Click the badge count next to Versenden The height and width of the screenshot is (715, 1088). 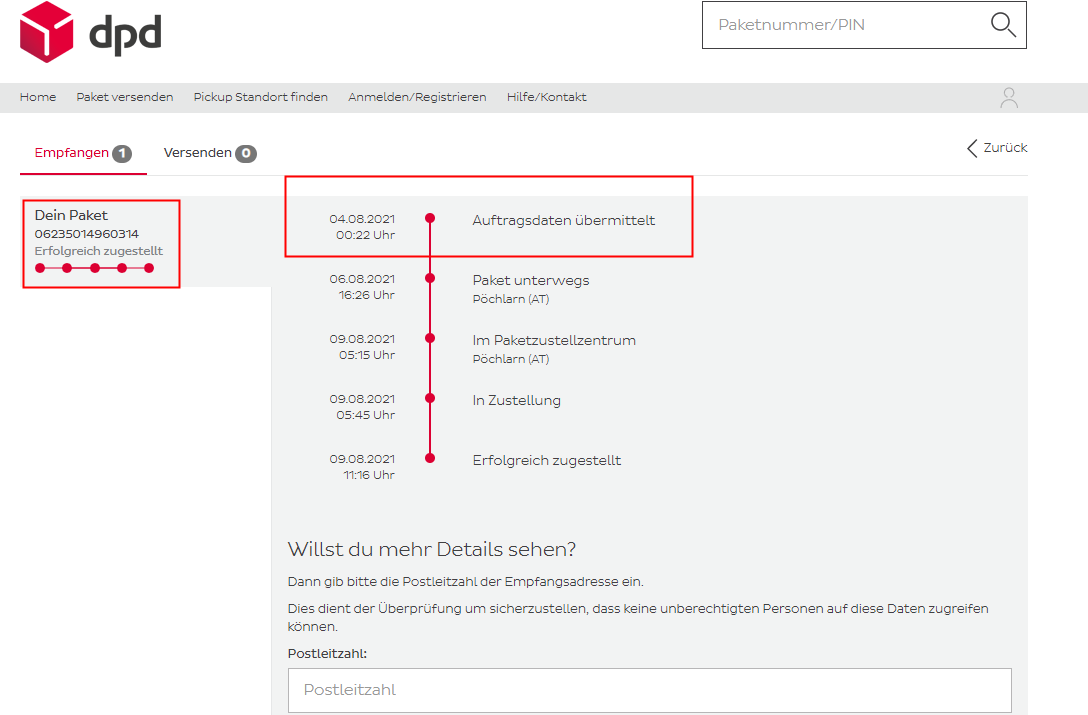tap(246, 154)
